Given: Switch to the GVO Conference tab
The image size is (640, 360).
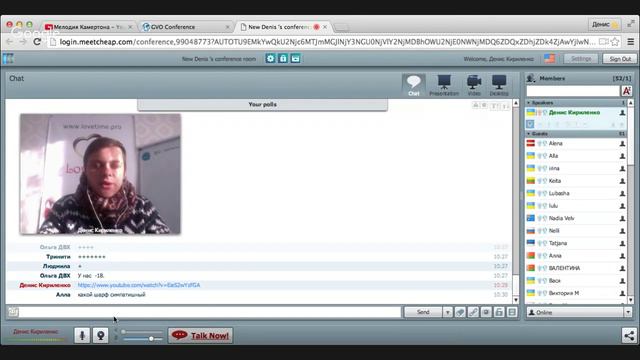Looking at the screenshot, I should 186,27.
